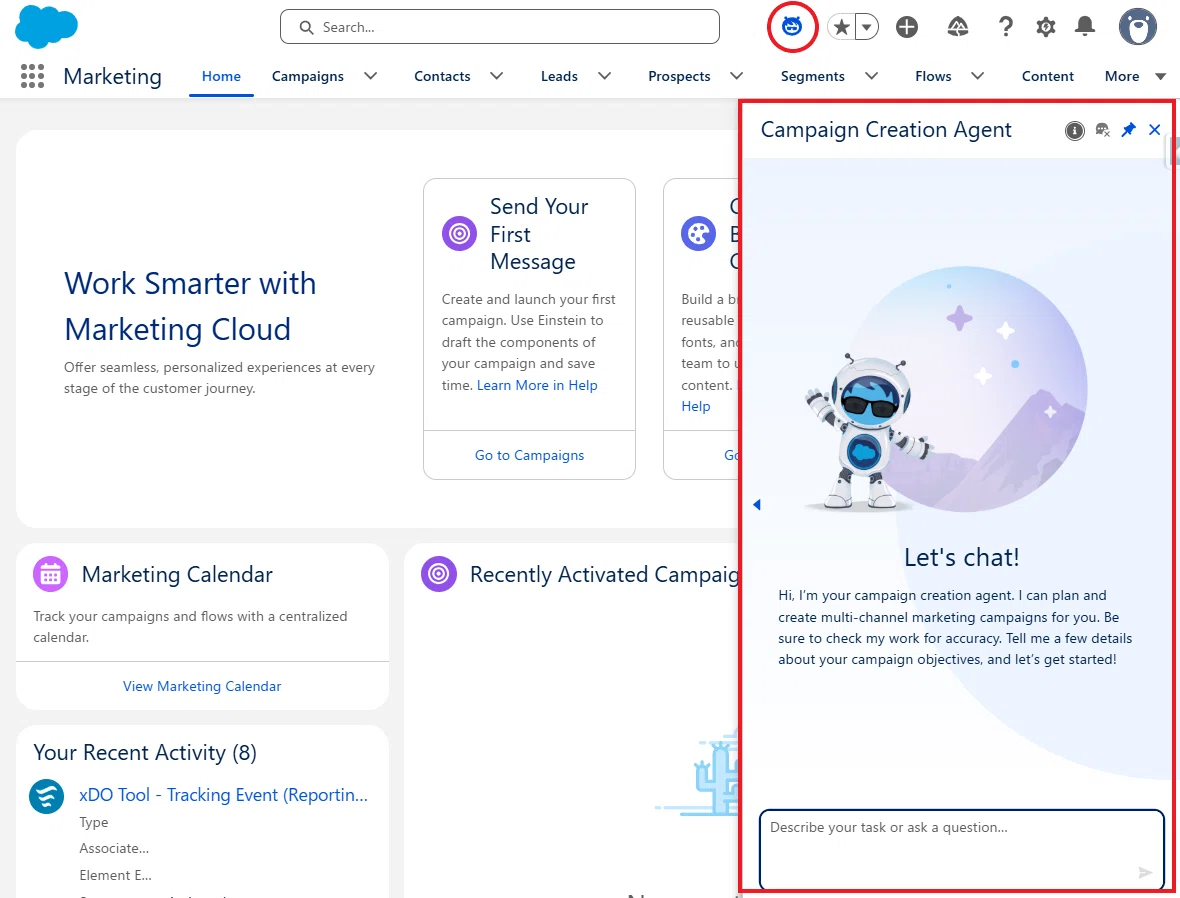This screenshot has height=898, width=1180.
Task: Click the Send Your First Message target icon
Action: point(459,234)
